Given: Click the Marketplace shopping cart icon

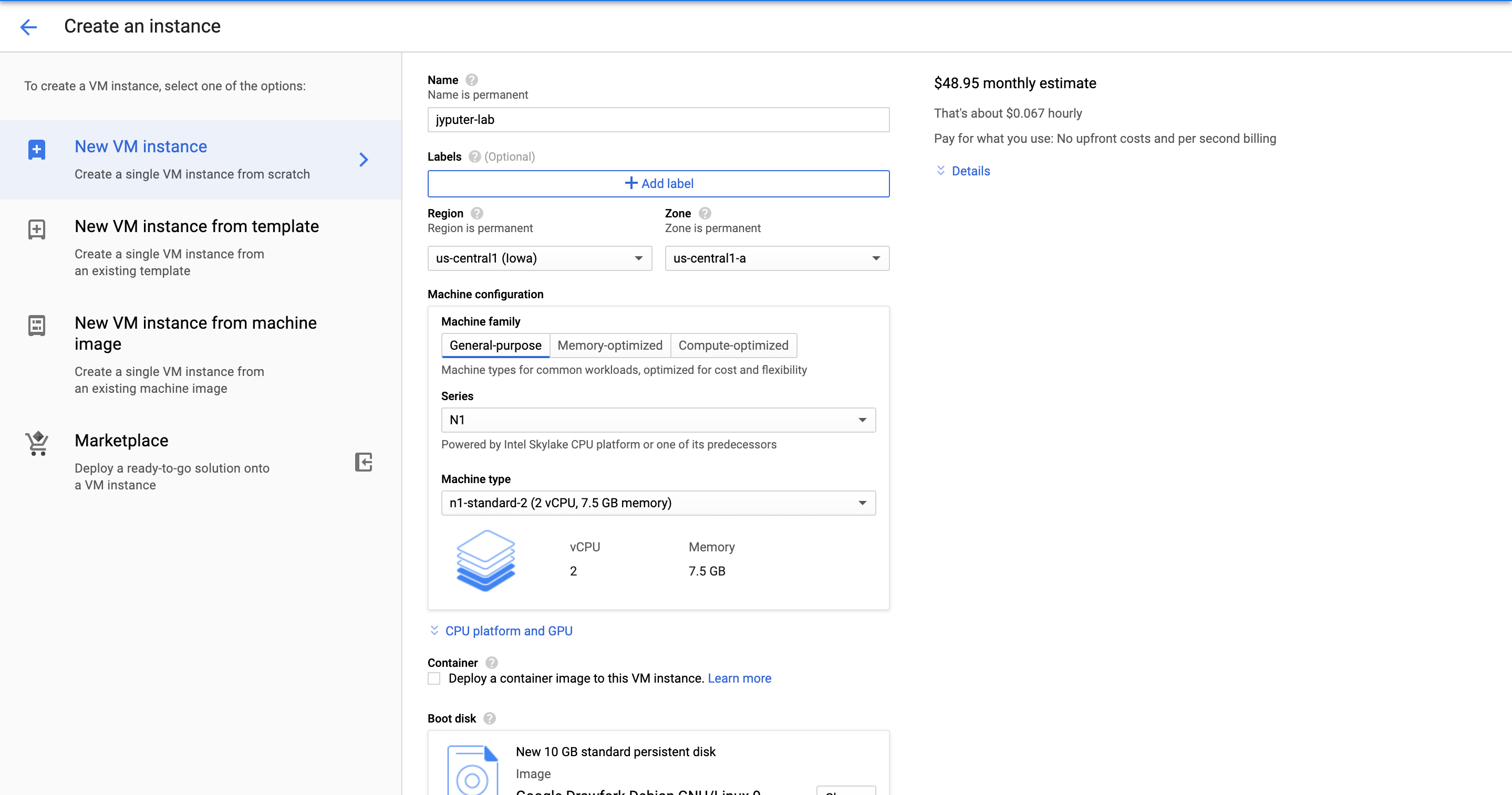Looking at the screenshot, I should click(37, 444).
